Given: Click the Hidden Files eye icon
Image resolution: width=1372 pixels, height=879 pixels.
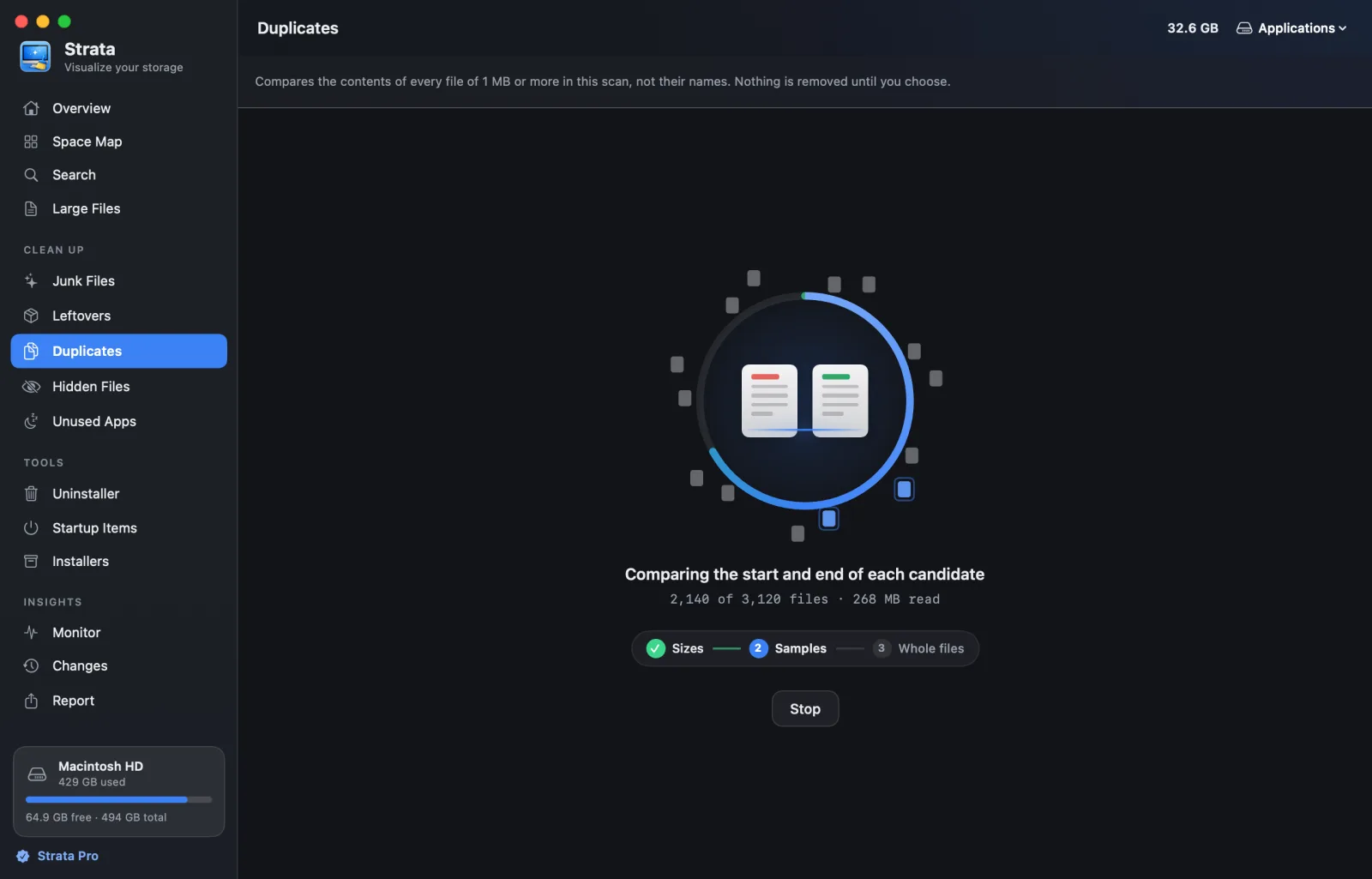Looking at the screenshot, I should pos(31,387).
